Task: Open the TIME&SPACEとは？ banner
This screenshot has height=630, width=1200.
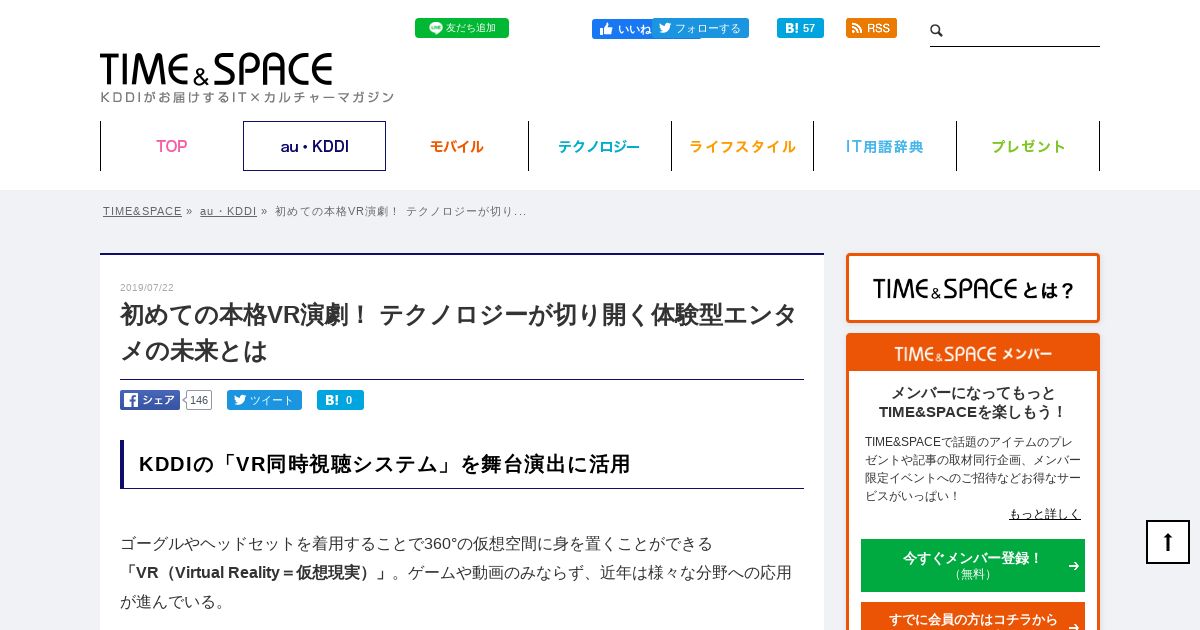Action: tap(973, 288)
